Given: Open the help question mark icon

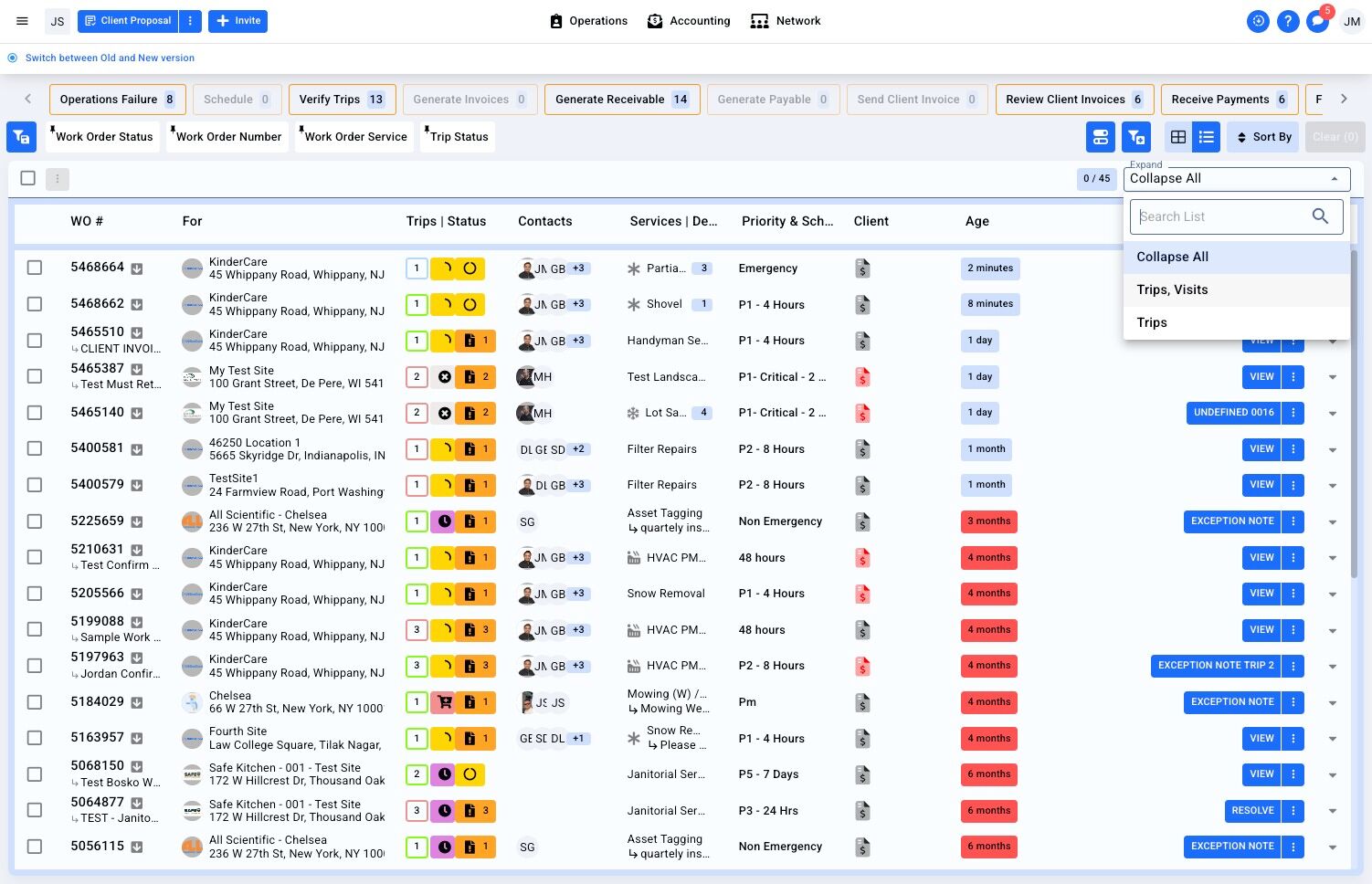Looking at the screenshot, I should tap(1288, 21).
